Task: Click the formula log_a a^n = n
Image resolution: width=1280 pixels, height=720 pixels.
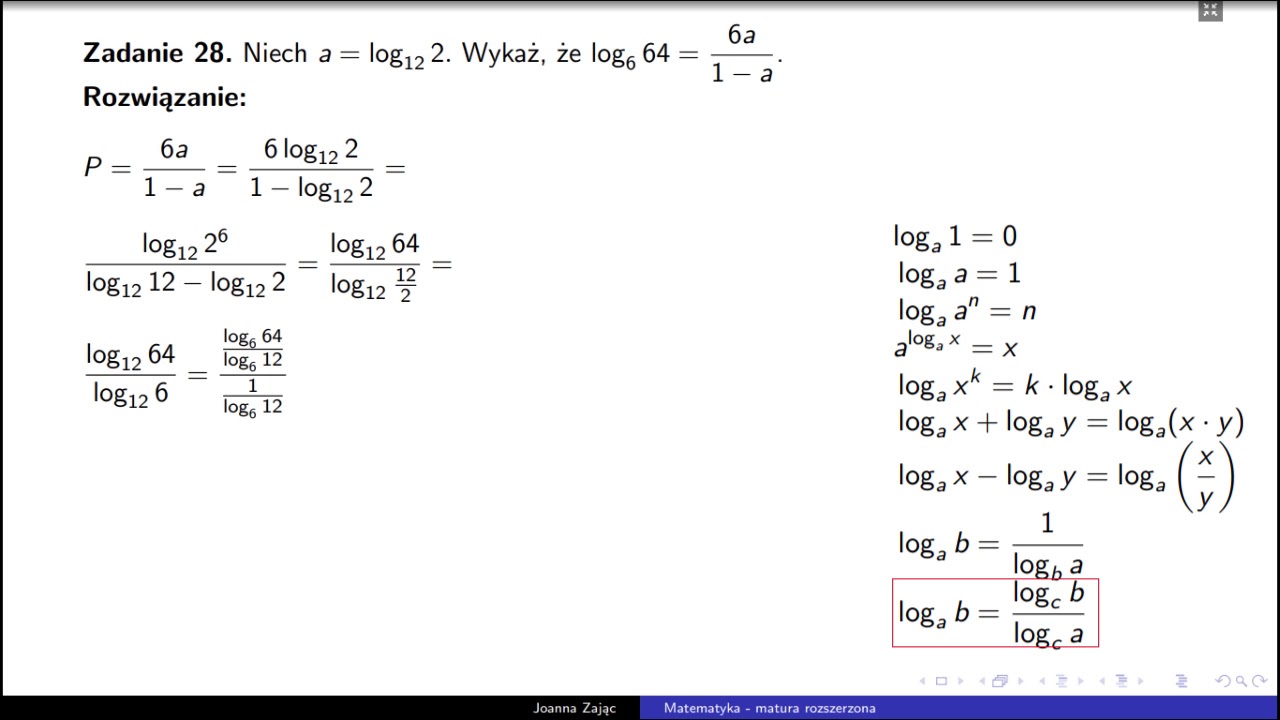Action: click(966, 310)
